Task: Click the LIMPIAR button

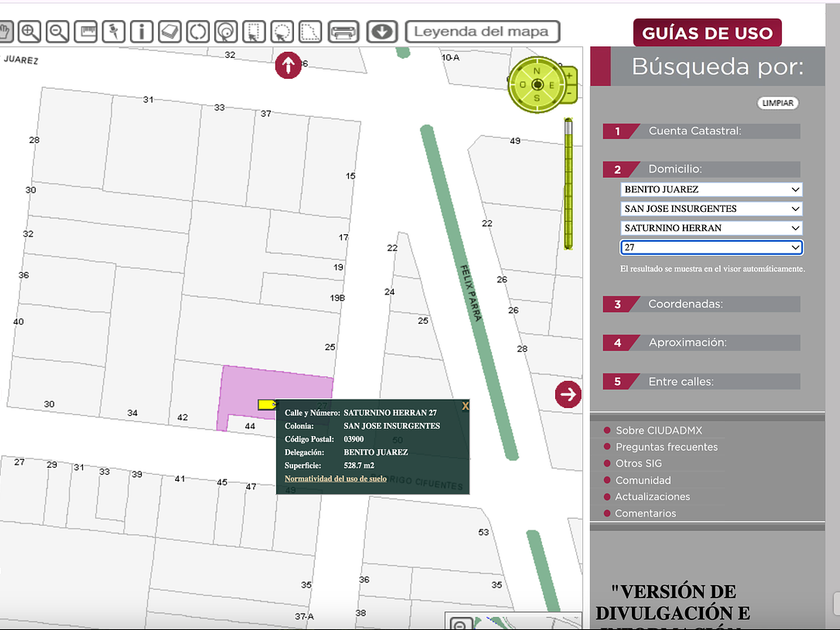Action: [778, 103]
